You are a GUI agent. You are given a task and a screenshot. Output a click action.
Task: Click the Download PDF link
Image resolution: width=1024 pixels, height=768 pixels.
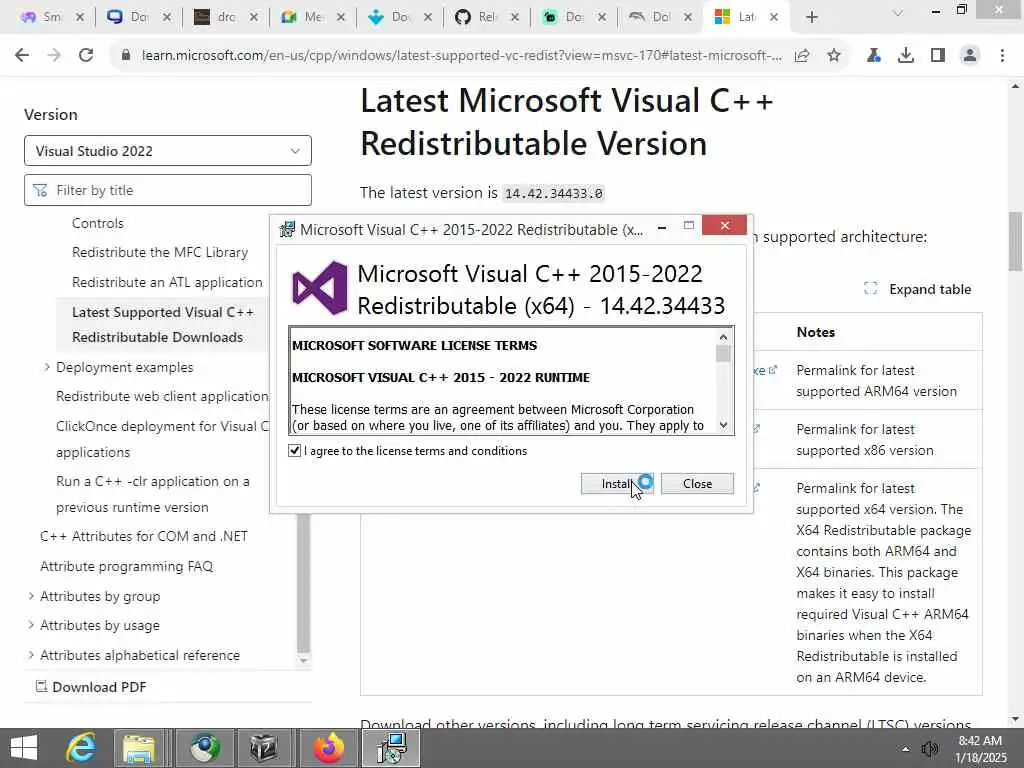click(x=91, y=686)
